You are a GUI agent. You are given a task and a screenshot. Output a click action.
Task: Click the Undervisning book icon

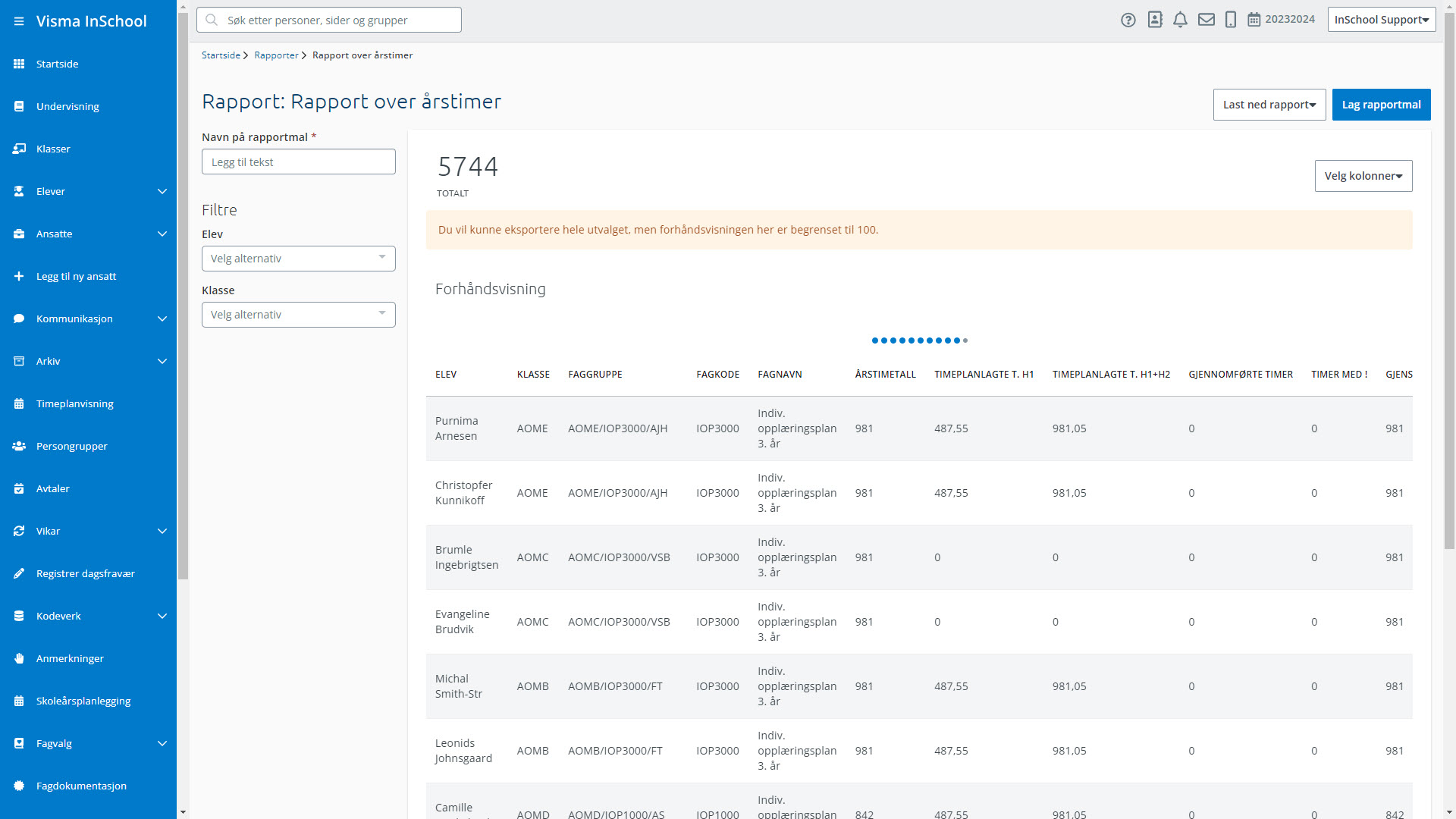click(19, 106)
